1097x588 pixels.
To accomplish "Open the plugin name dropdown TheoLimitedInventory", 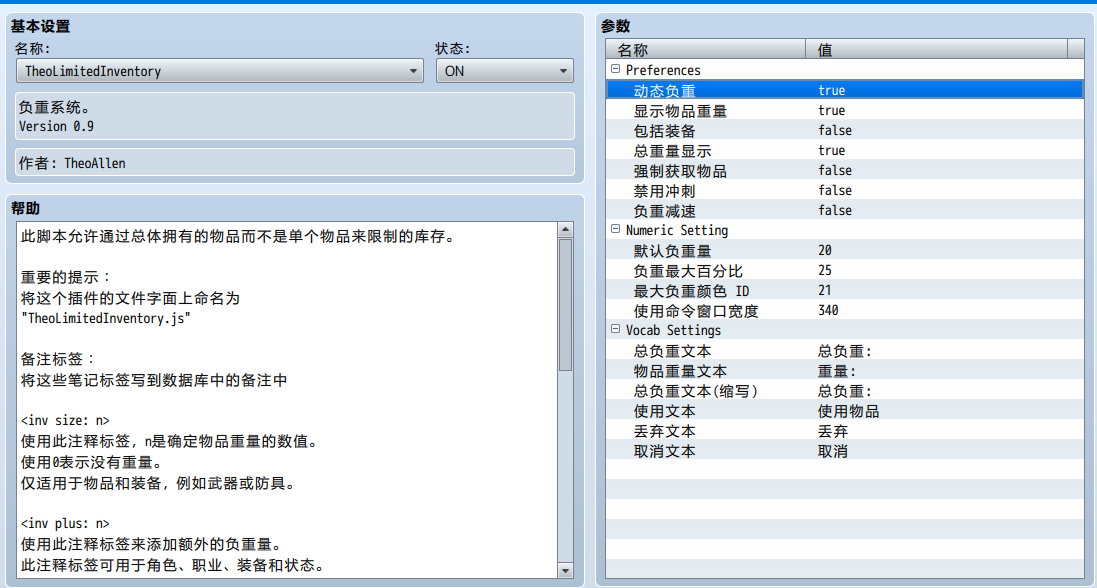I will 220,71.
